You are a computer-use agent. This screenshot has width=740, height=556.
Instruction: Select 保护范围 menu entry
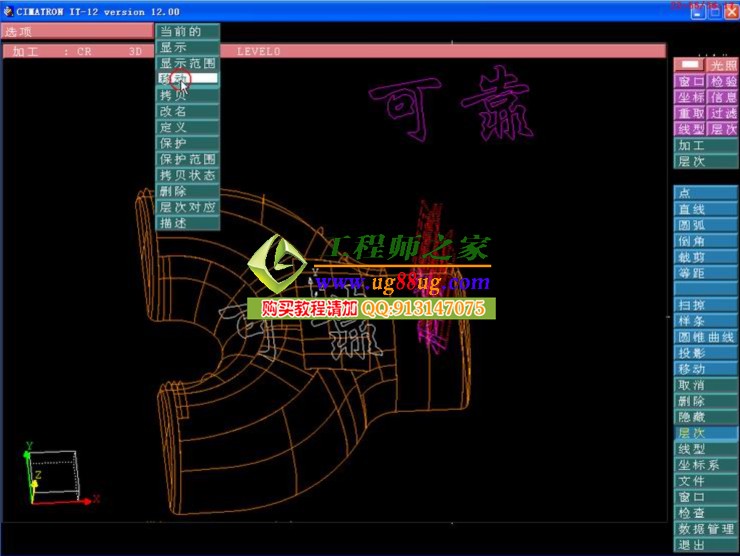[x=187, y=159]
